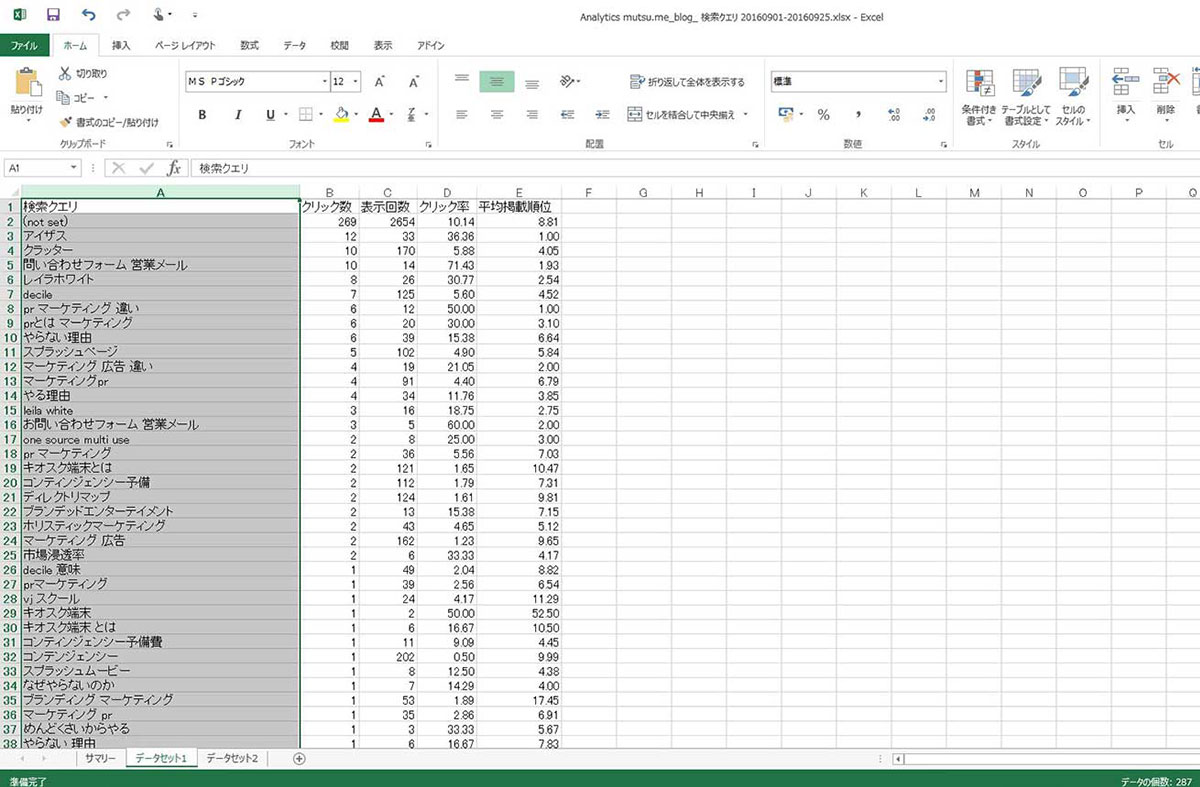Viewport: 1200px width, 787px height.
Task: Increase font size with large A icon
Action: (x=380, y=82)
